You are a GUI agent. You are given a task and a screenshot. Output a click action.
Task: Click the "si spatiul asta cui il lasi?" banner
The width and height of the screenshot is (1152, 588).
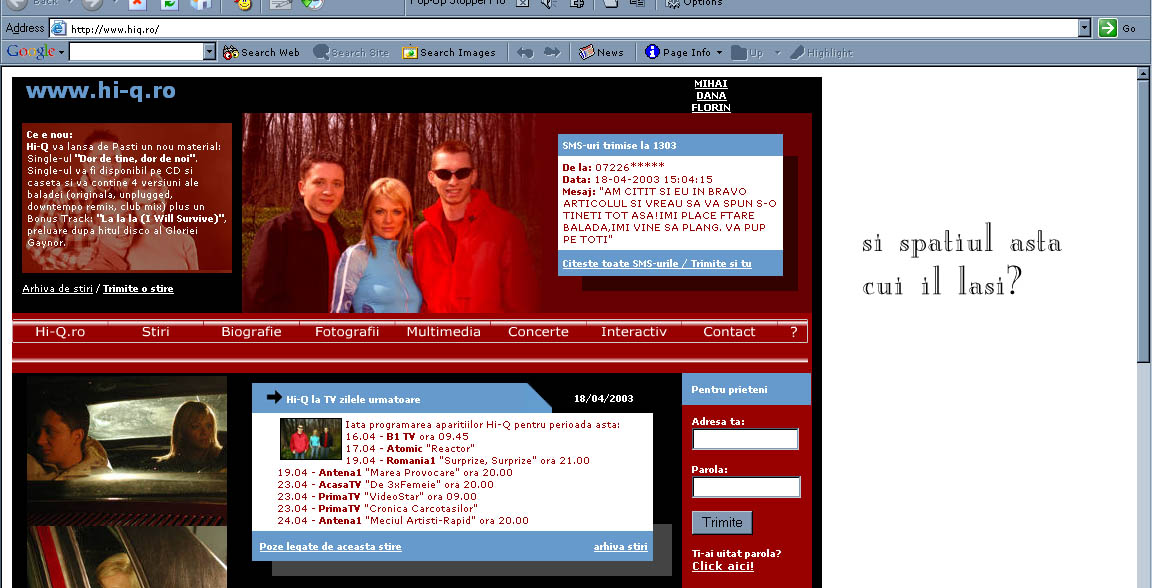click(962, 261)
